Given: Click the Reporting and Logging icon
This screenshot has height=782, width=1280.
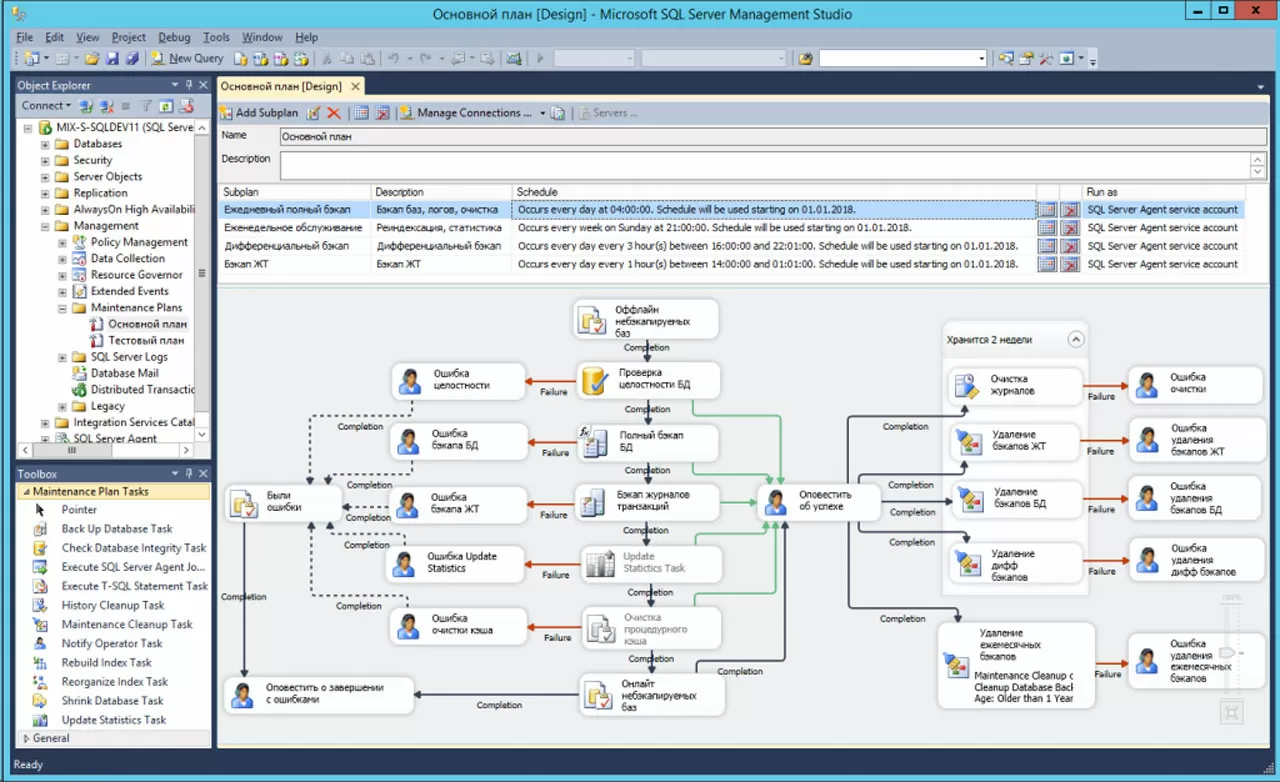Looking at the screenshot, I should (x=558, y=113).
